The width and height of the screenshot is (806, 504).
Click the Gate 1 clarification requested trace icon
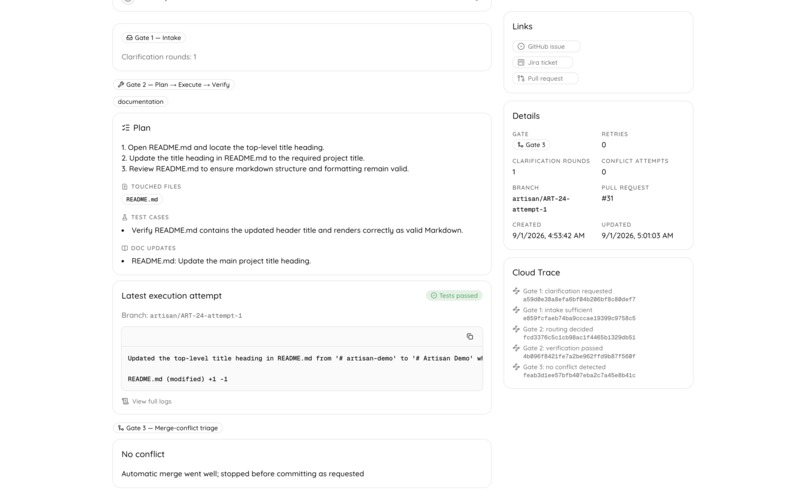tap(516, 291)
